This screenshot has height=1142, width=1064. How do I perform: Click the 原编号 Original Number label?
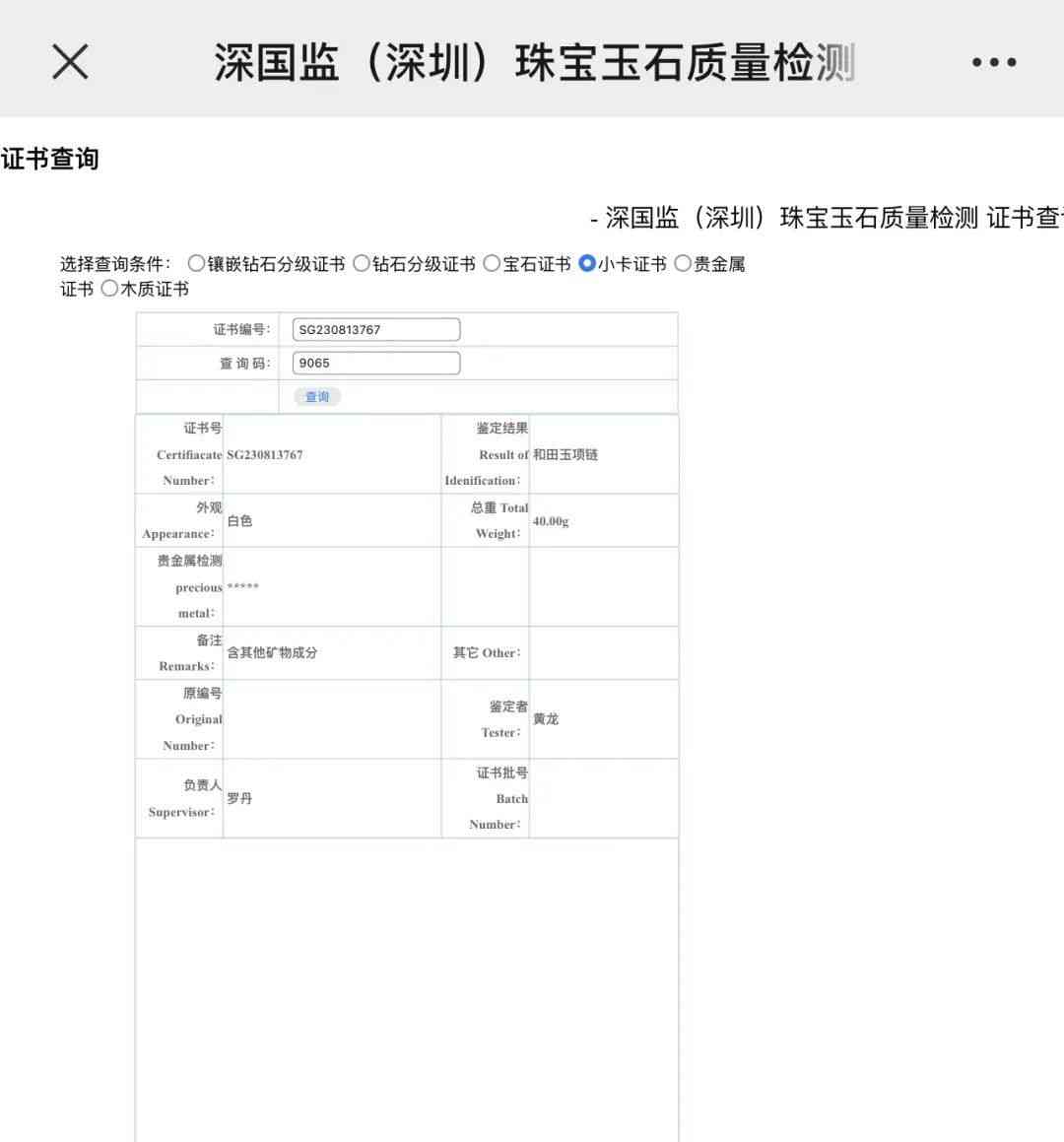tap(192, 719)
